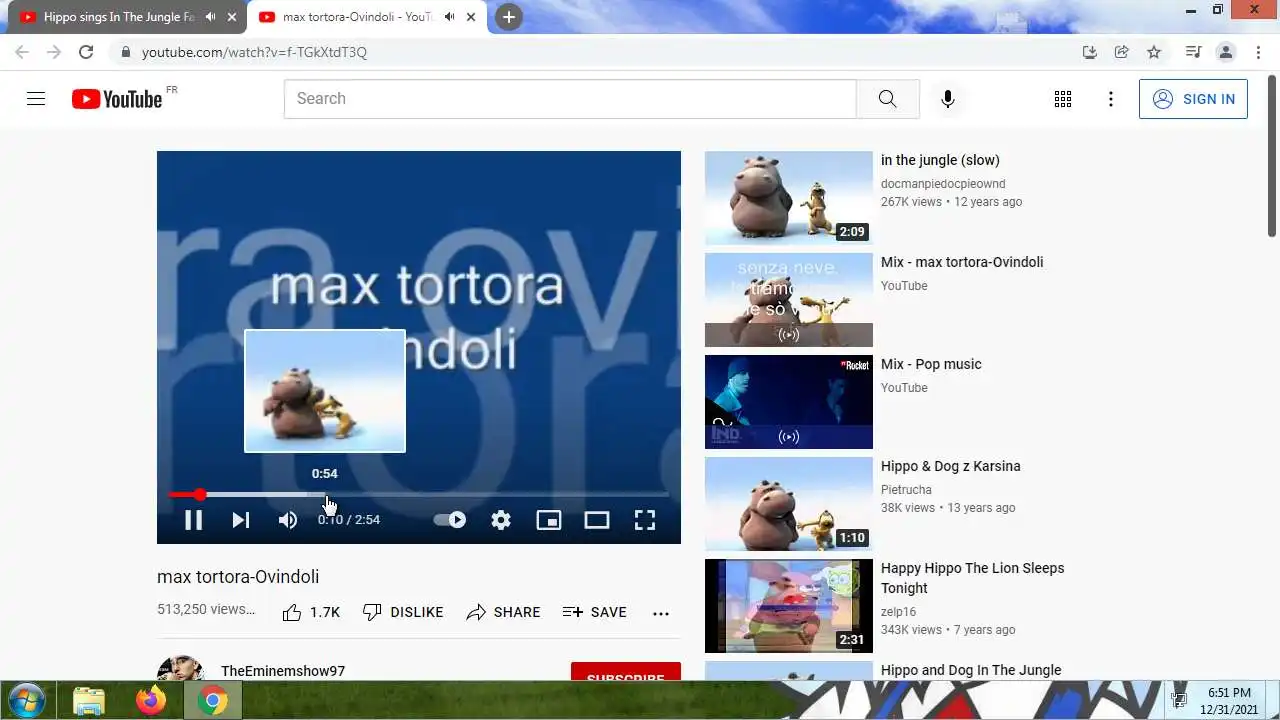Open the Windows Start button
This screenshot has height=720, width=1280.
tap(26, 700)
